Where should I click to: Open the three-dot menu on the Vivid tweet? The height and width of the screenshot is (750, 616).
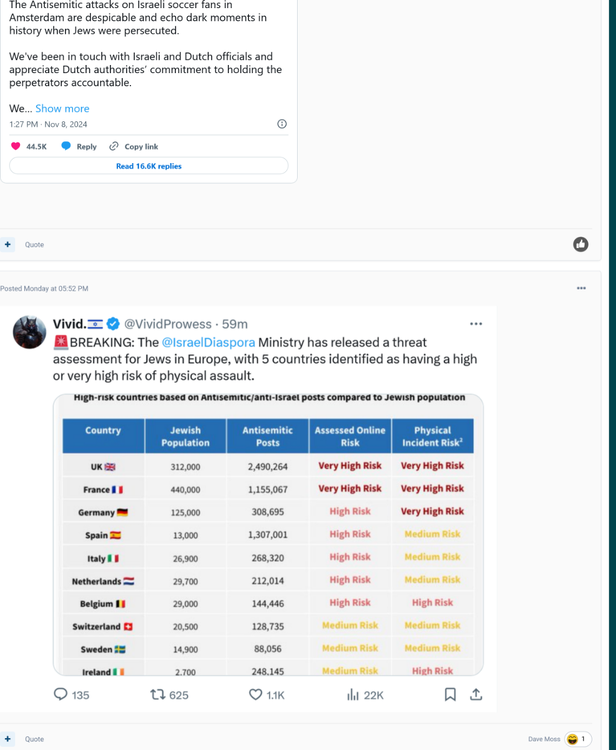coord(476,323)
